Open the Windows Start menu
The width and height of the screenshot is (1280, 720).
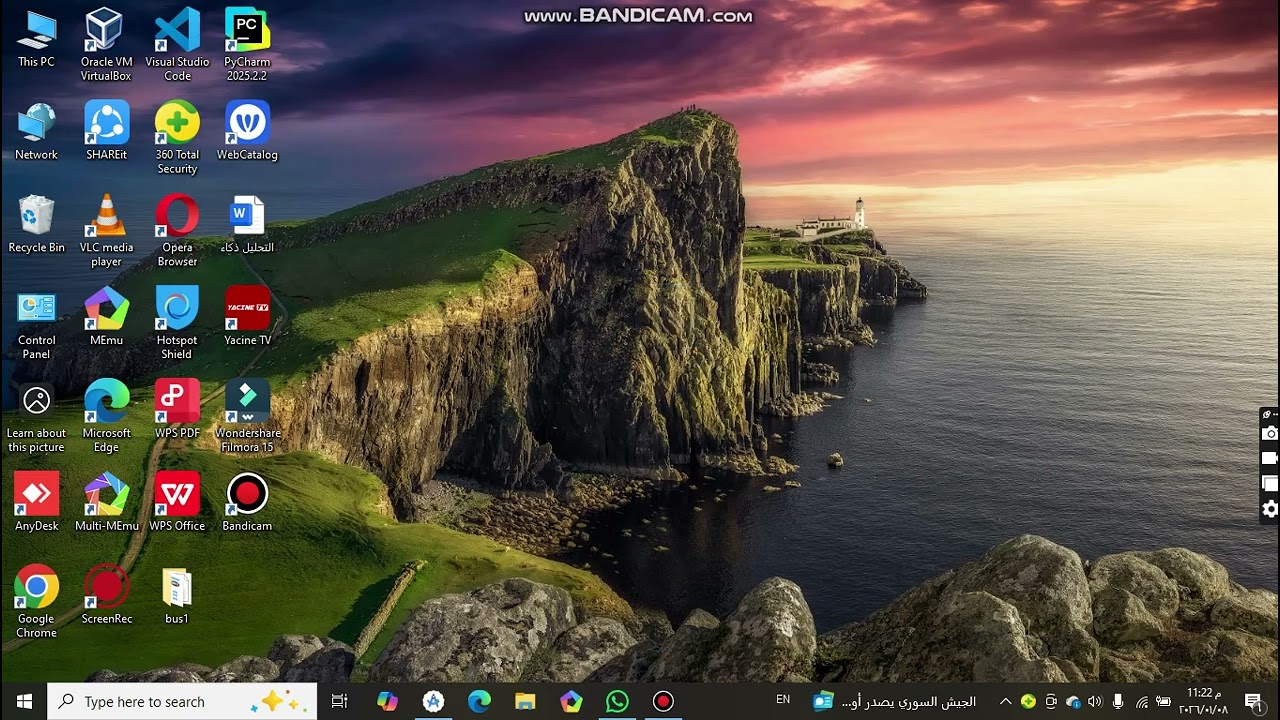coord(24,701)
